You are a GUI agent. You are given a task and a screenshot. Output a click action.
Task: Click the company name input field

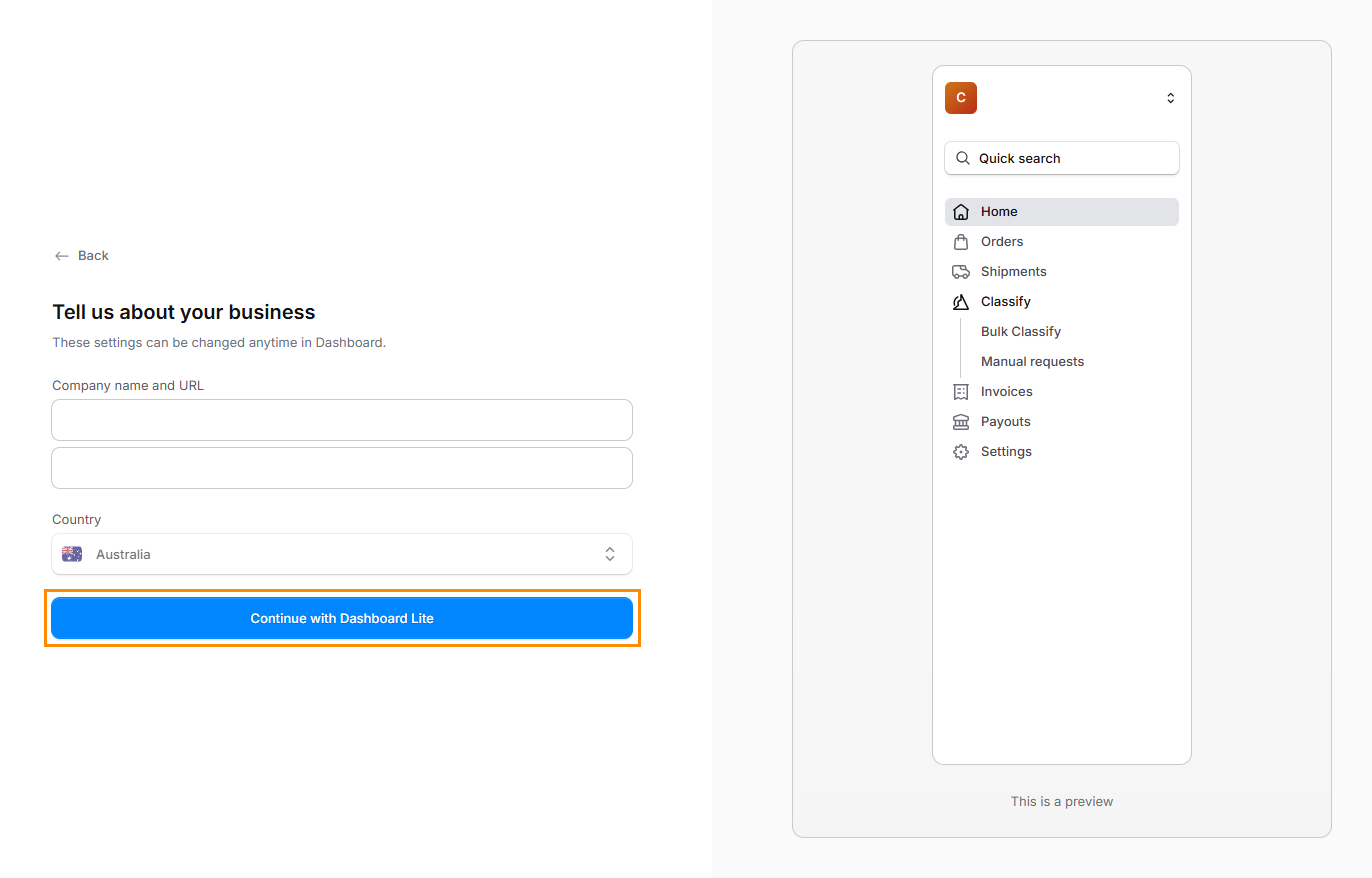click(x=341, y=420)
